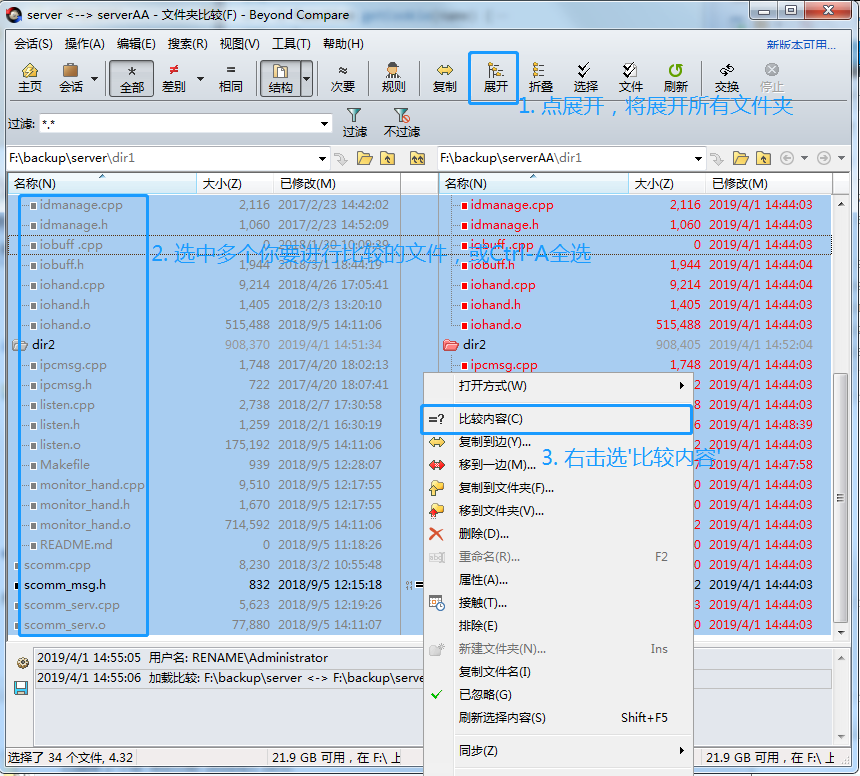
Task: Click the both-sides up-level folder icon
Action: [x=417, y=158]
